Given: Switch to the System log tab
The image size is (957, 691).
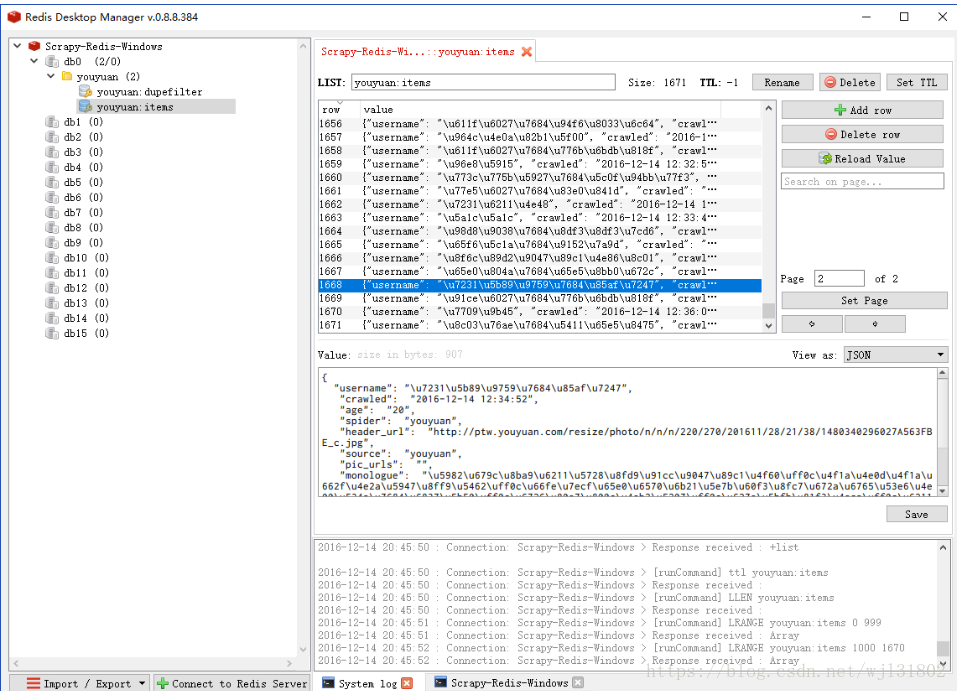Looking at the screenshot, I should [368, 683].
